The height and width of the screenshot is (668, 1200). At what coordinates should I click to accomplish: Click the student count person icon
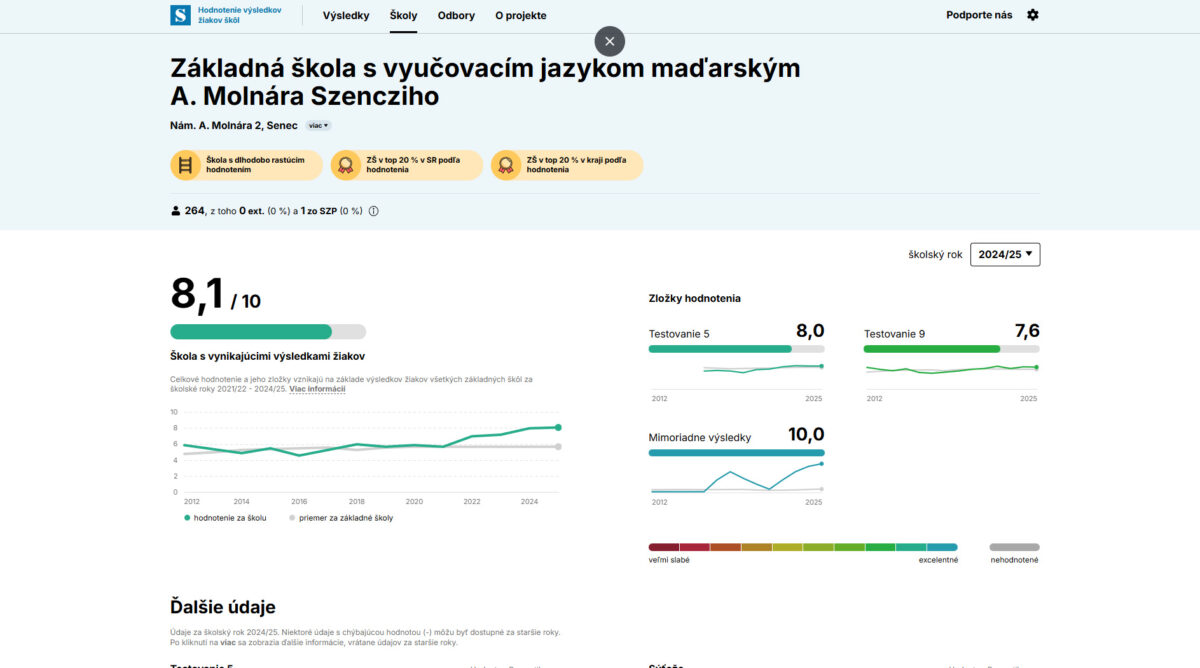click(176, 211)
